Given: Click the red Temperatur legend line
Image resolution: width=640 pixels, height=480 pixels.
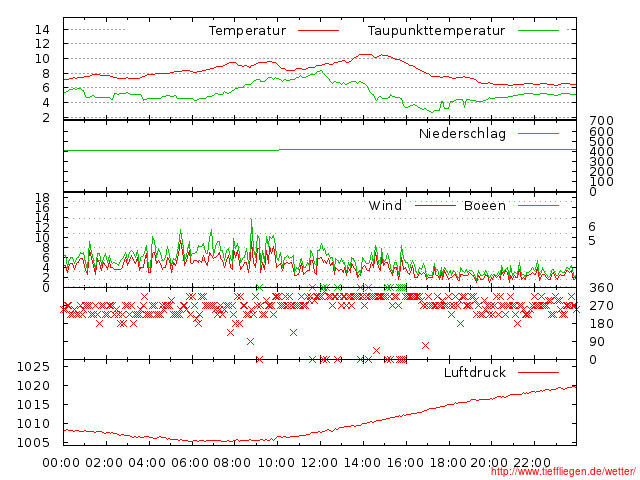Looking at the screenshot, I should pos(318,31).
